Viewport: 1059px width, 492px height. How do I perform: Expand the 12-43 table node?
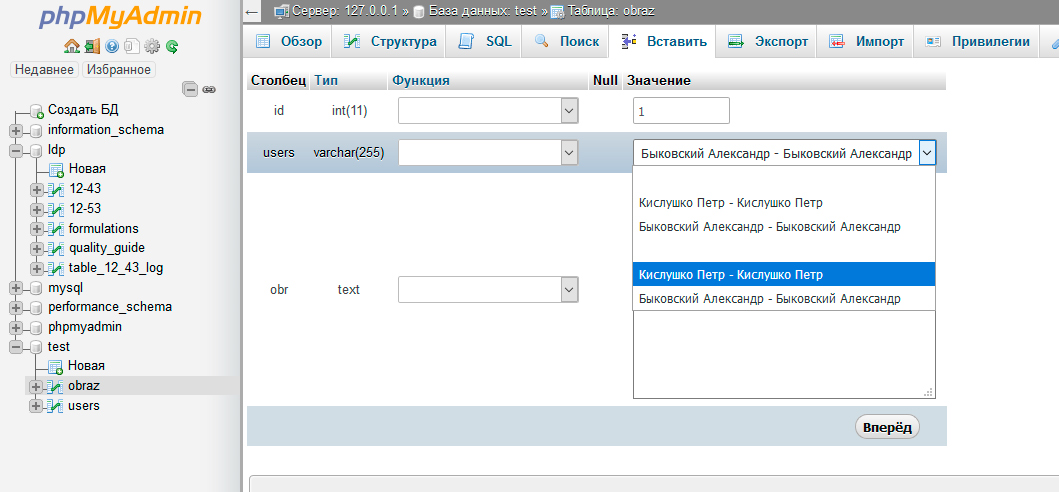tap(36, 190)
